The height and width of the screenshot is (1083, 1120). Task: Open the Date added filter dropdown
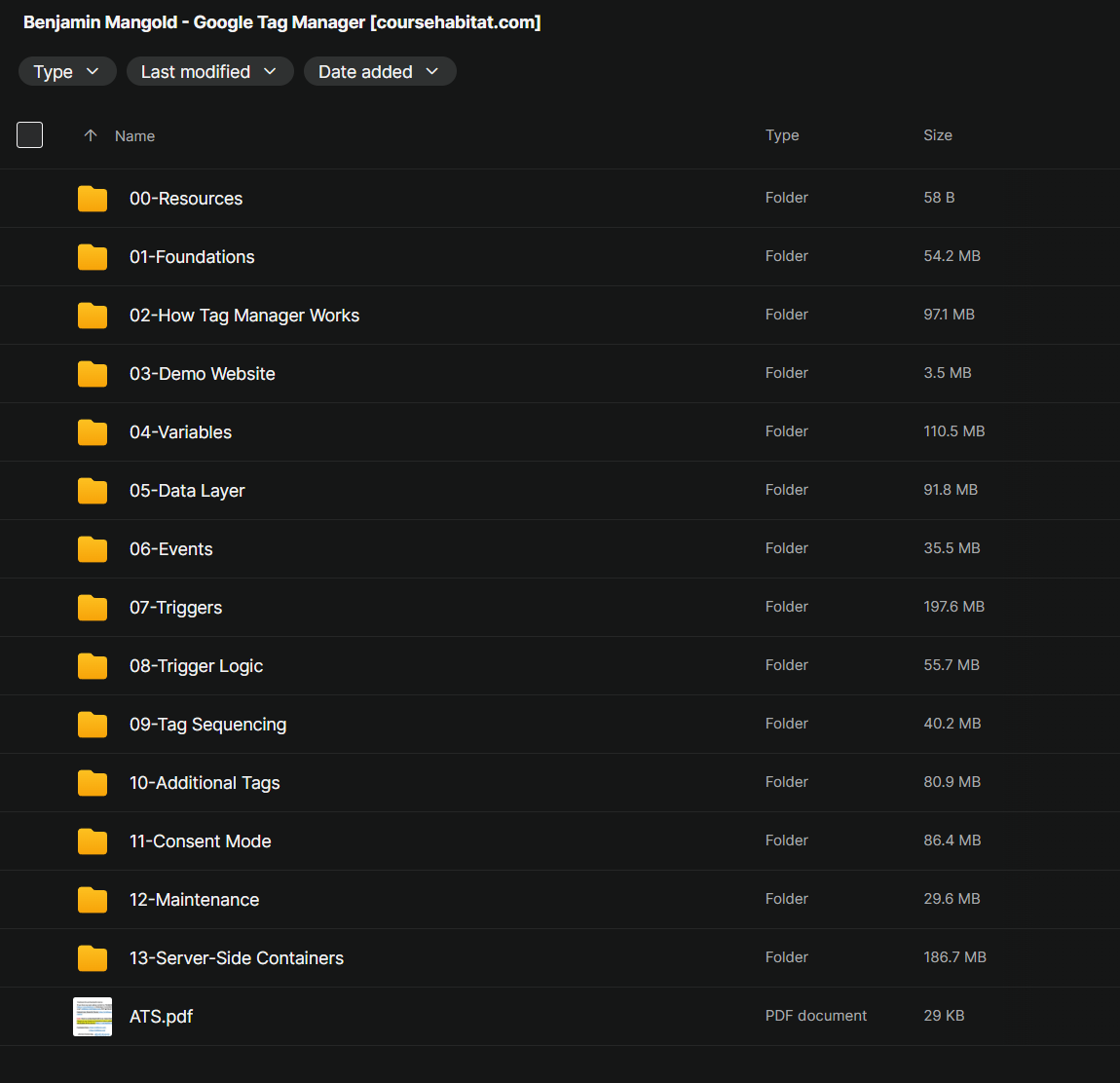pyautogui.click(x=379, y=72)
